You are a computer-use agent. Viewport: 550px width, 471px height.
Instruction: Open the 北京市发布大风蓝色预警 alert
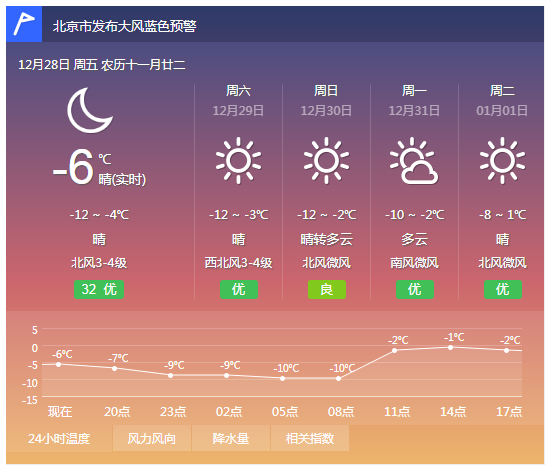tap(125, 26)
